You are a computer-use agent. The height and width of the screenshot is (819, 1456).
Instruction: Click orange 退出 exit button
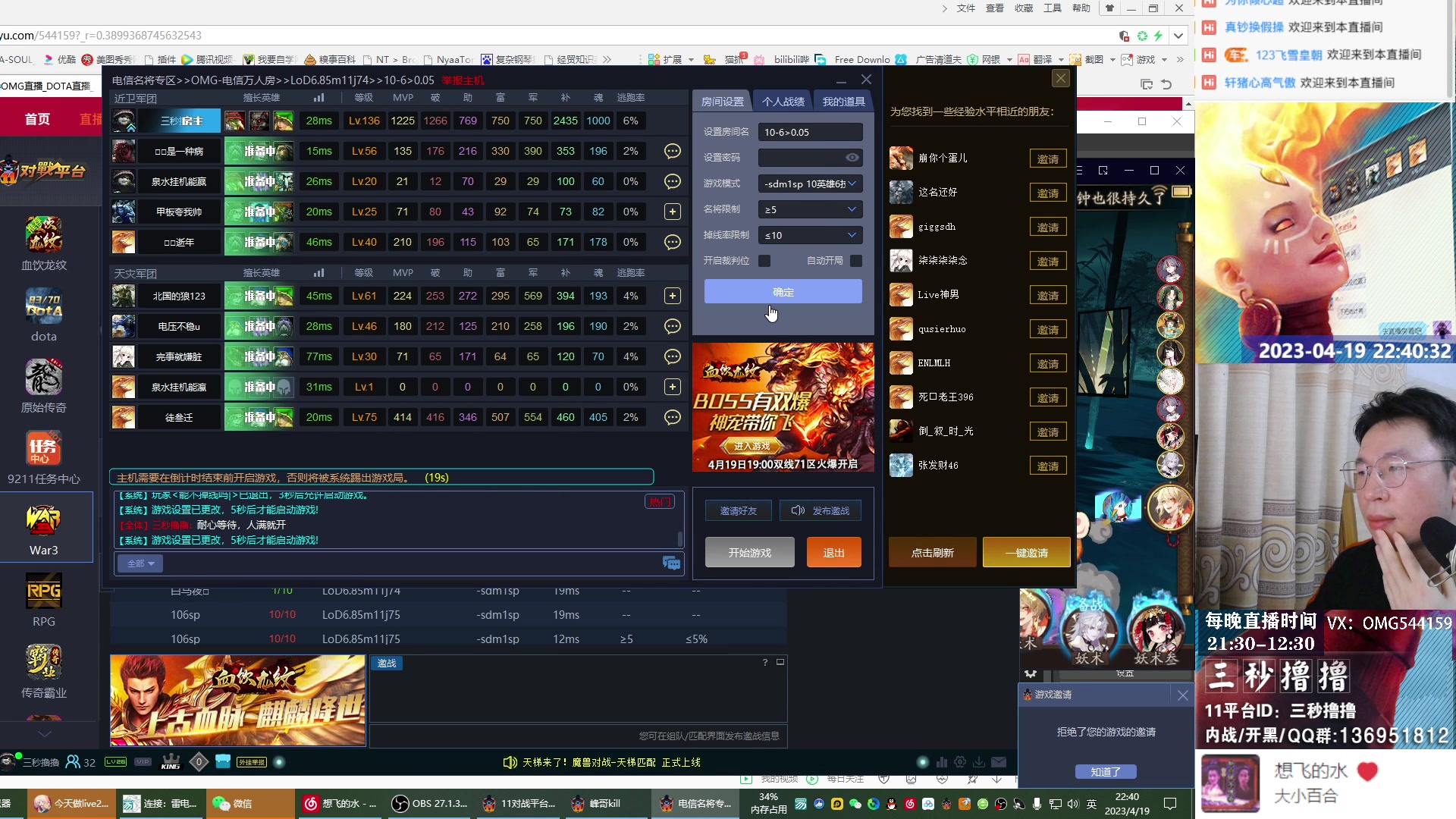833,553
